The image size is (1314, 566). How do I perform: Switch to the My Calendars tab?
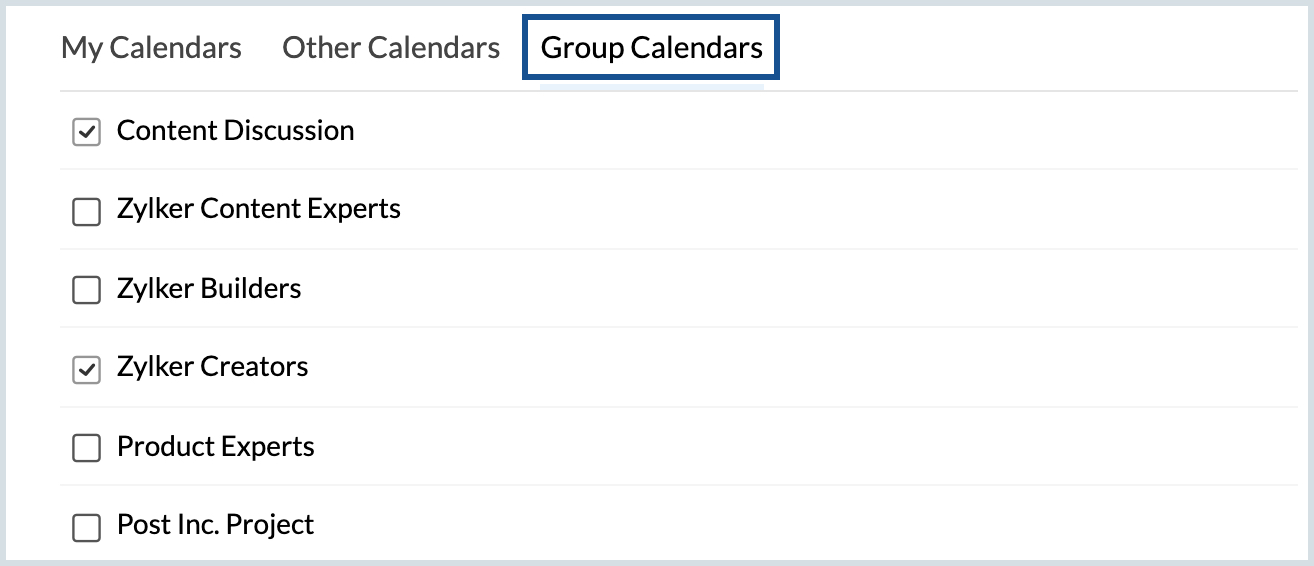[x=151, y=48]
